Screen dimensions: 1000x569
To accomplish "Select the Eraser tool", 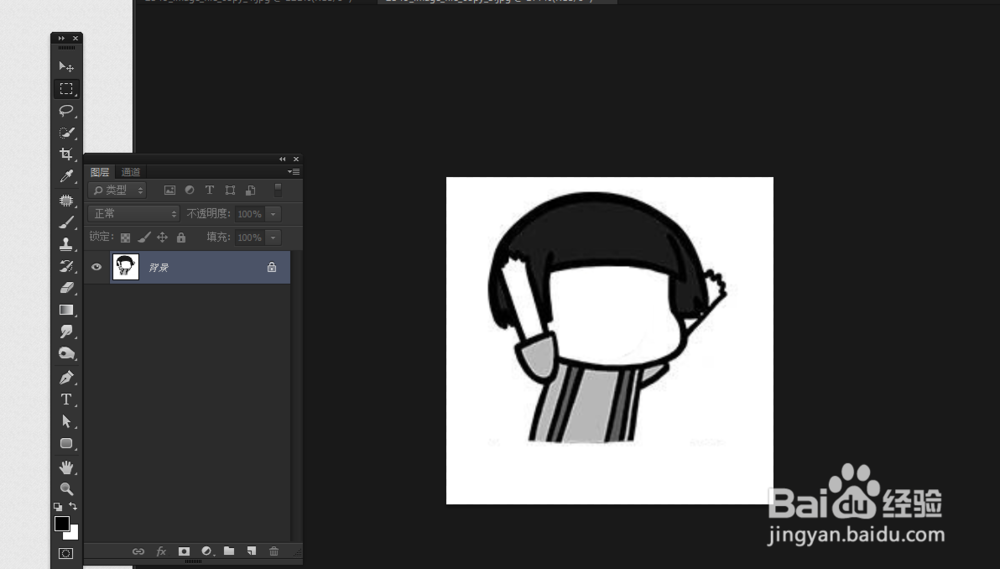I will click(66, 288).
